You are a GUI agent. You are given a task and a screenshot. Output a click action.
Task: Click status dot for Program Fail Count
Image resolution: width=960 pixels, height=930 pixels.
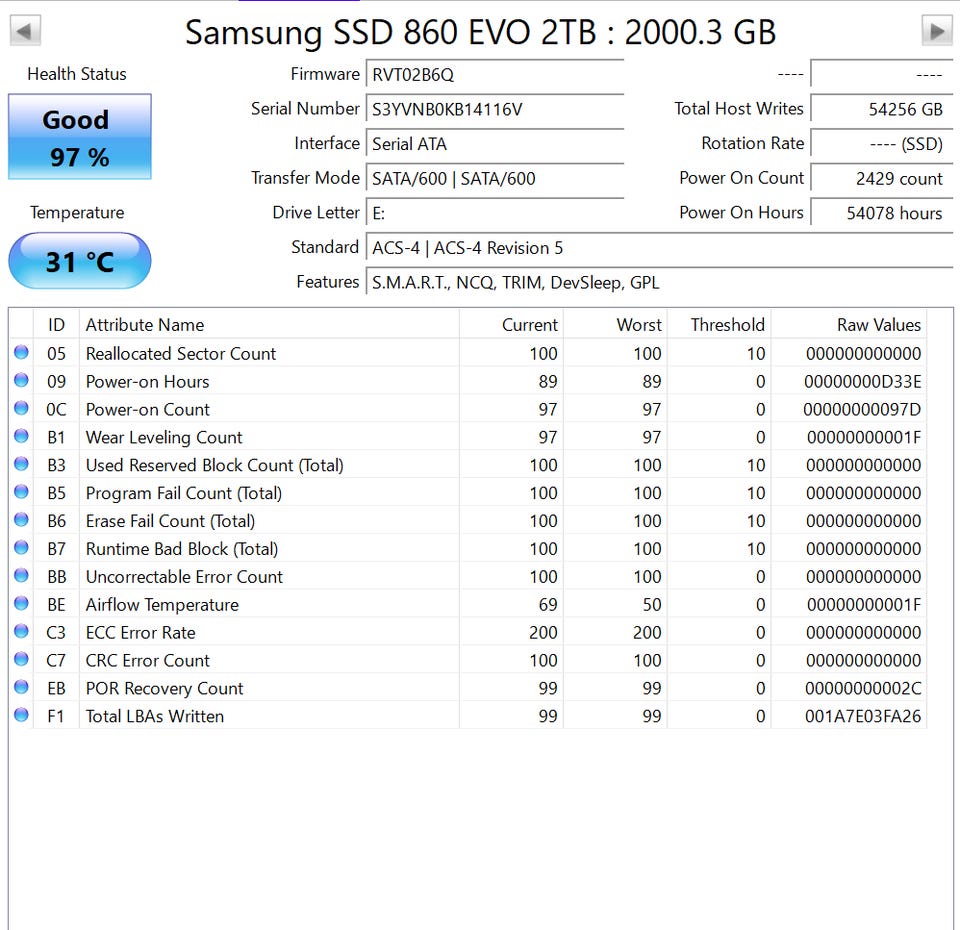click(x=21, y=492)
